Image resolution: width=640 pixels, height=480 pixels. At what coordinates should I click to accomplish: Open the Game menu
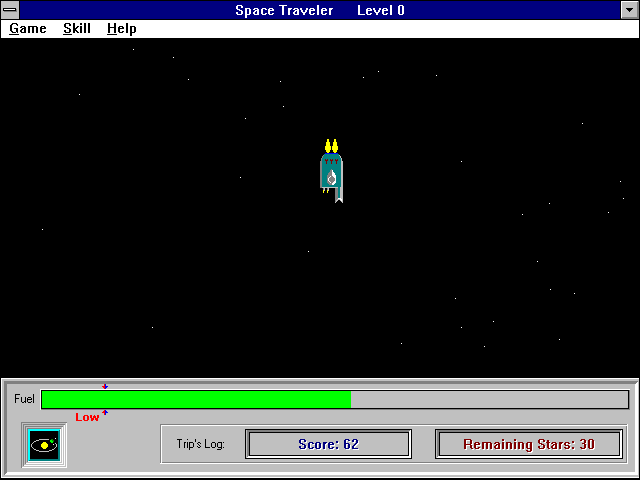tap(28, 29)
